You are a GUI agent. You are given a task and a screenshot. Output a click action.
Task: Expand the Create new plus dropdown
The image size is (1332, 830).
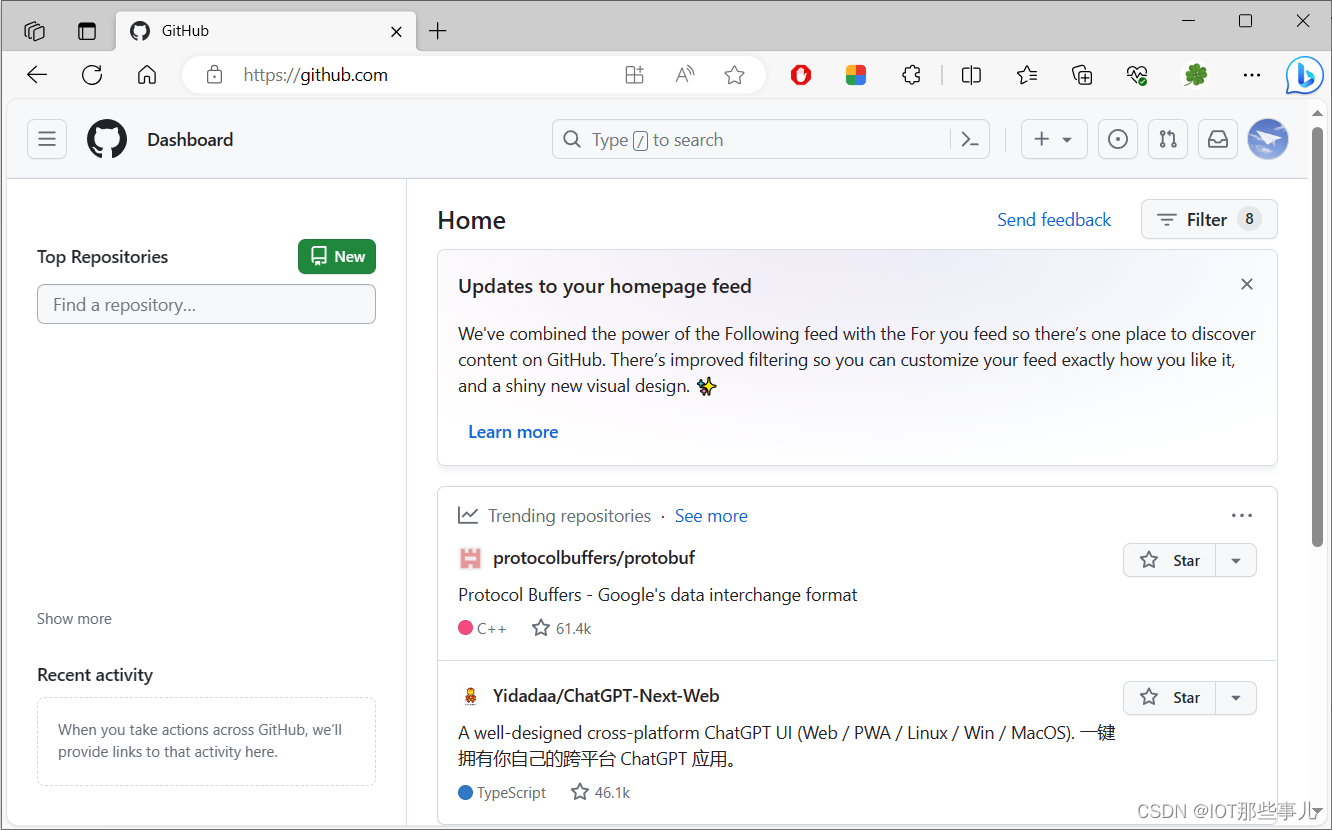point(1054,140)
